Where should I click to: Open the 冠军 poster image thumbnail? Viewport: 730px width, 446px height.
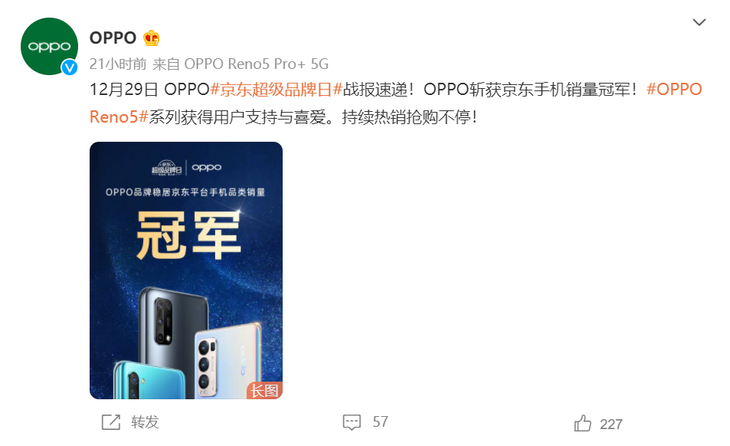click(186, 270)
